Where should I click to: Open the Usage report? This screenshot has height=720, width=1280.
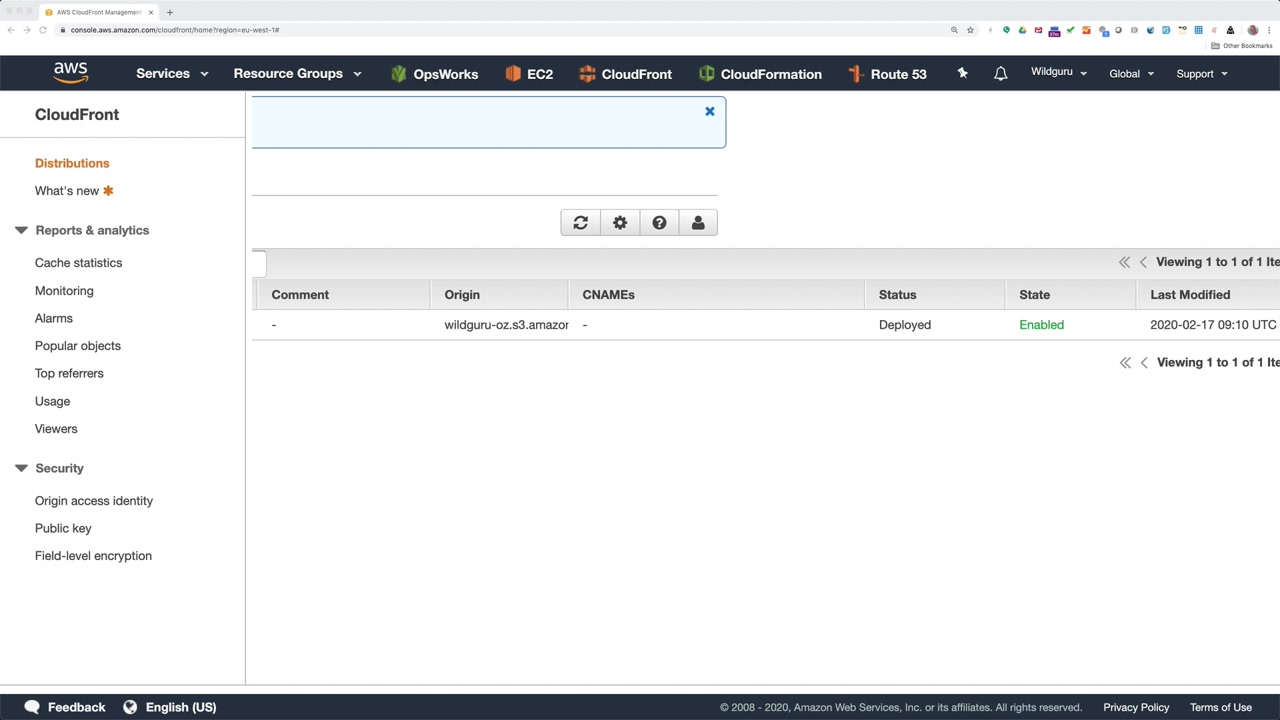pyautogui.click(x=52, y=401)
